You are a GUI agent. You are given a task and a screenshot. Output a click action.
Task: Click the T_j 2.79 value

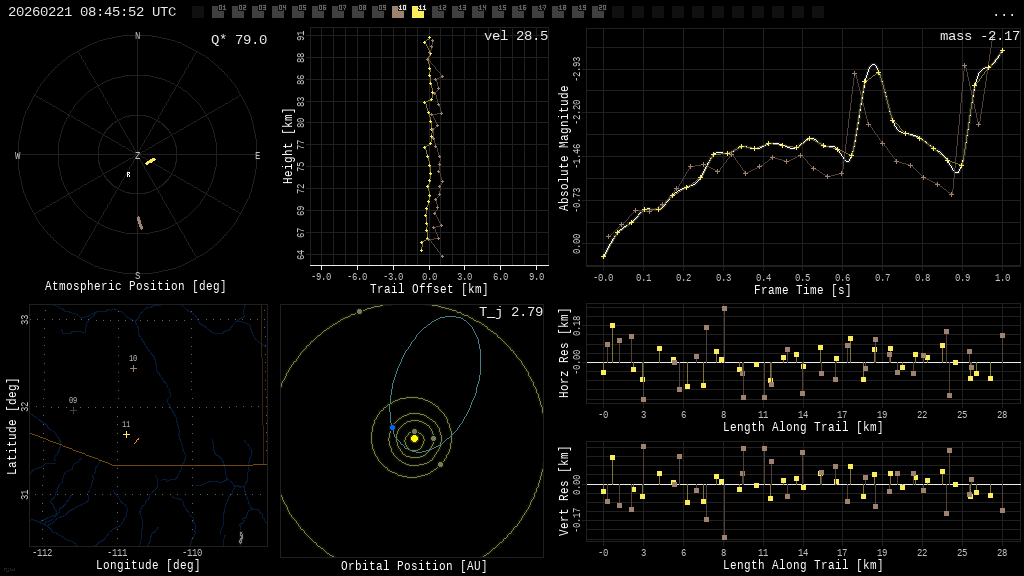pos(511,312)
